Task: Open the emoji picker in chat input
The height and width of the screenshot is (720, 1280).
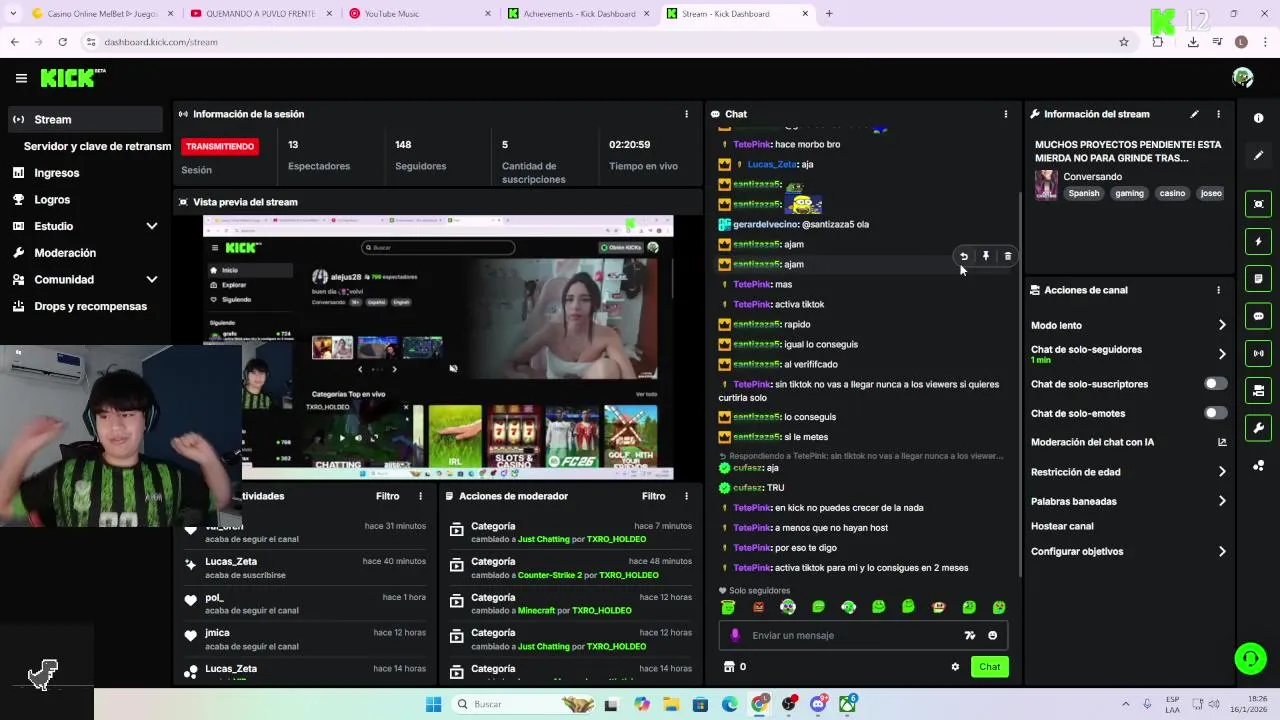Action: (x=992, y=635)
